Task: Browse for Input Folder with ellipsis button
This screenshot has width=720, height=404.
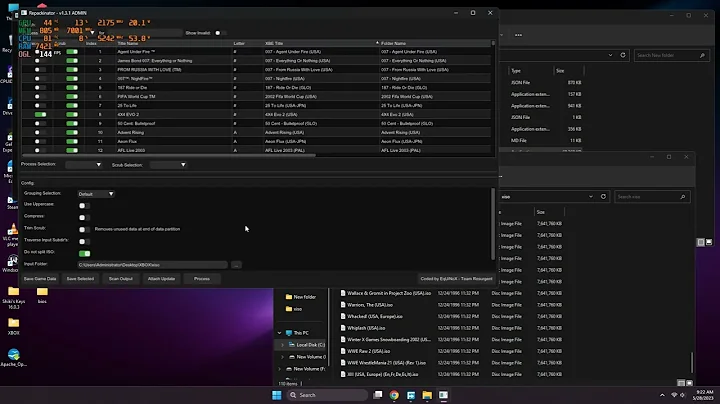Action: click(236, 265)
